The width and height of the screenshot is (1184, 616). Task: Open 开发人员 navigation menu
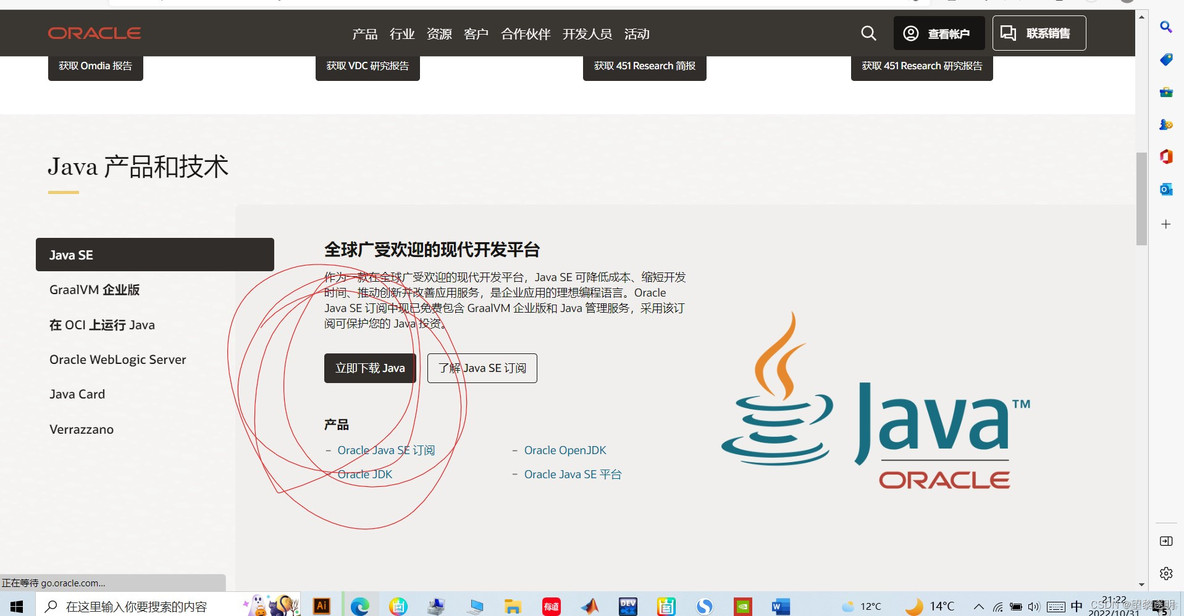coord(587,34)
